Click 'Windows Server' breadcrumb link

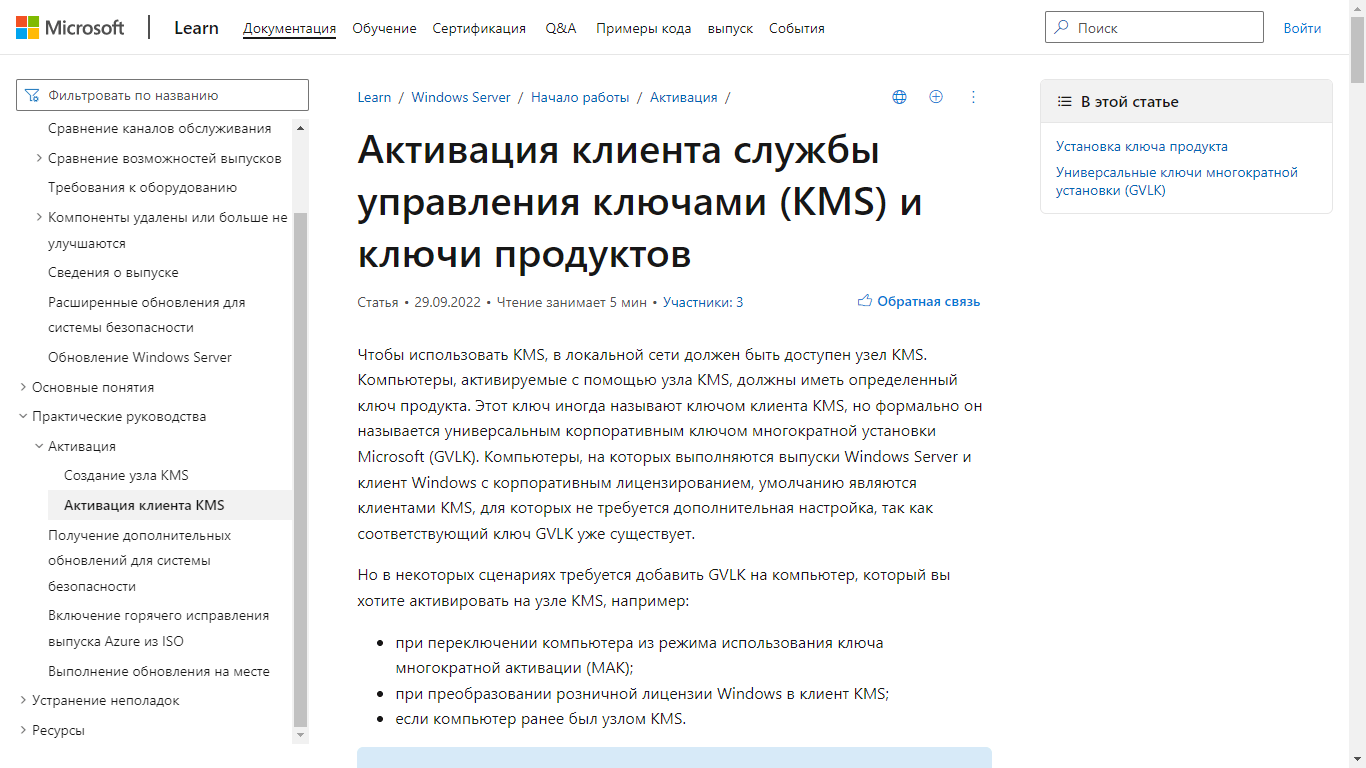[x=461, y=97]
